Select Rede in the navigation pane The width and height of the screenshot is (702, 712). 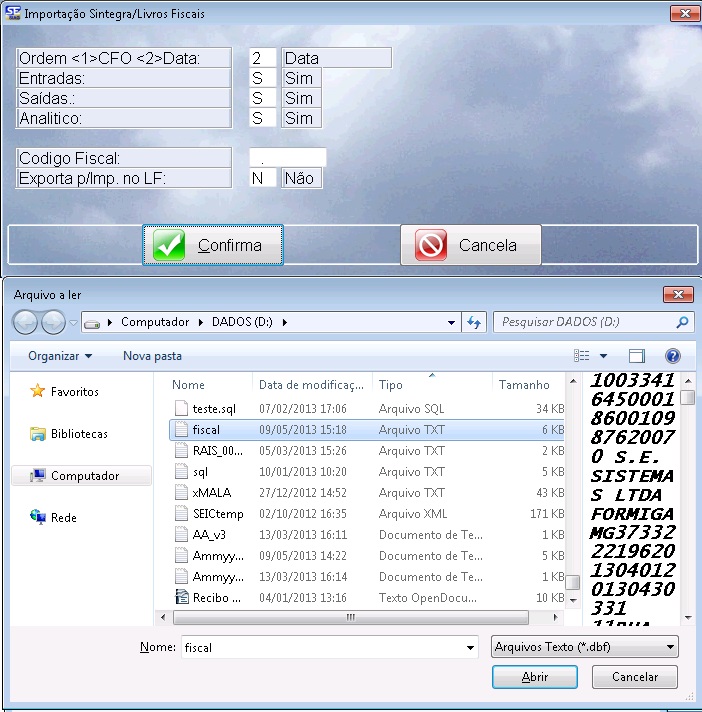click(x=54, y=517)
